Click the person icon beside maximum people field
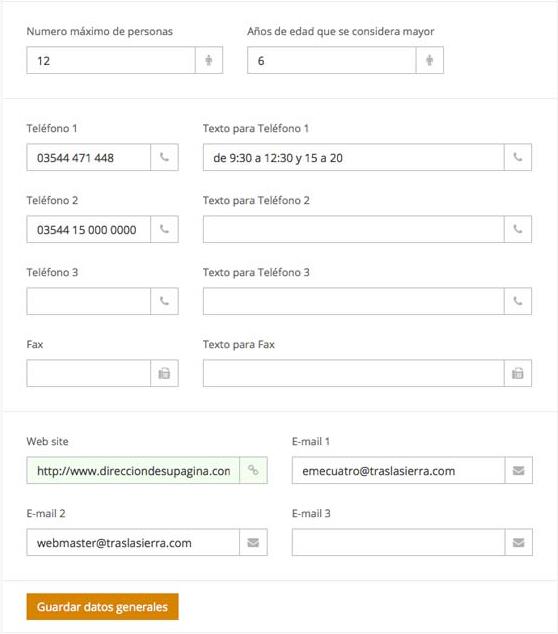This screenshot has height=634, width=558. (x=209, y=60)
